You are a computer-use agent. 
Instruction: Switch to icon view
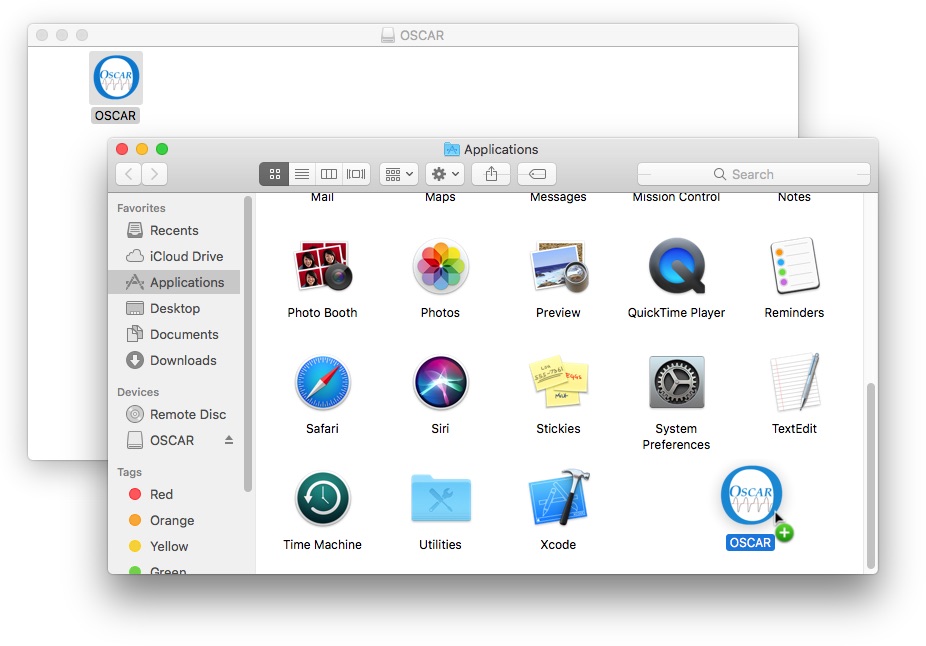click(275, 174)
